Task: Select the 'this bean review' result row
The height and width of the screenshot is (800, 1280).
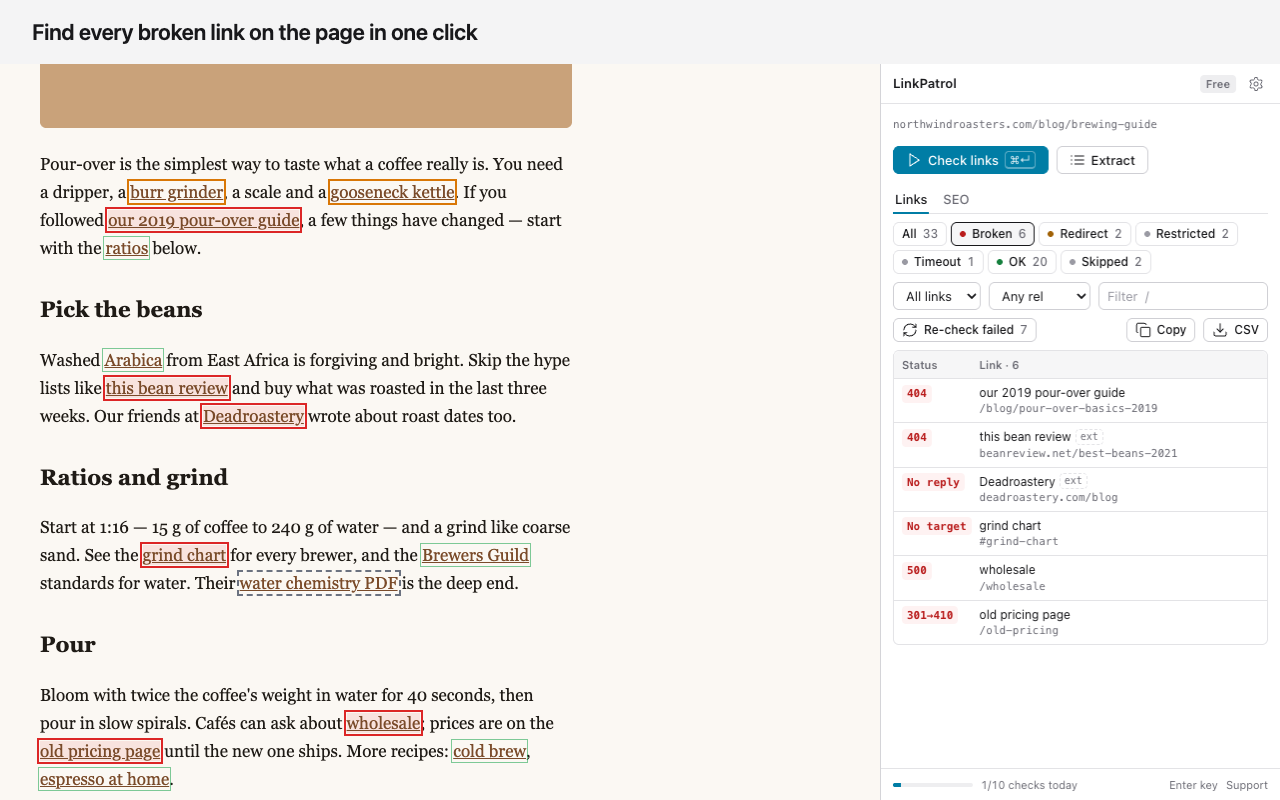Action: 1080,445
